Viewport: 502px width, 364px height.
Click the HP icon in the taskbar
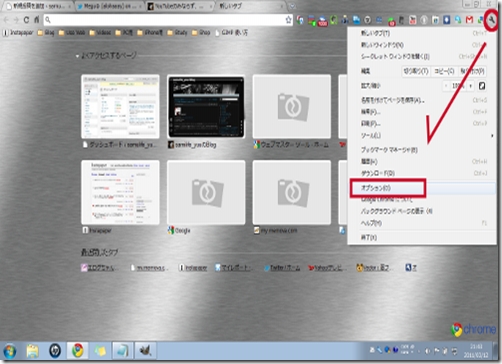pyautogui.click(x=55, y=351)
